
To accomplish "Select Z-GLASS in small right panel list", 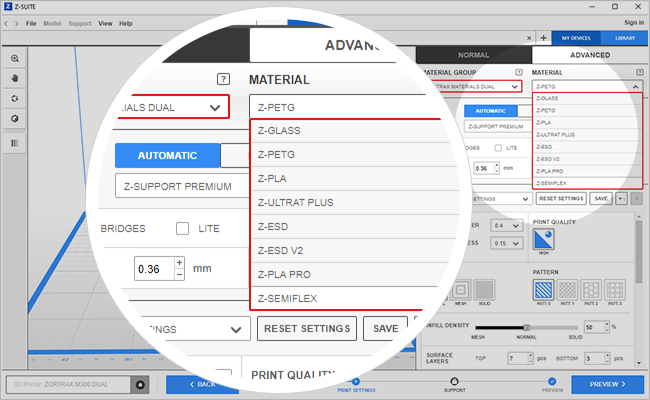I will coord(587,99).
